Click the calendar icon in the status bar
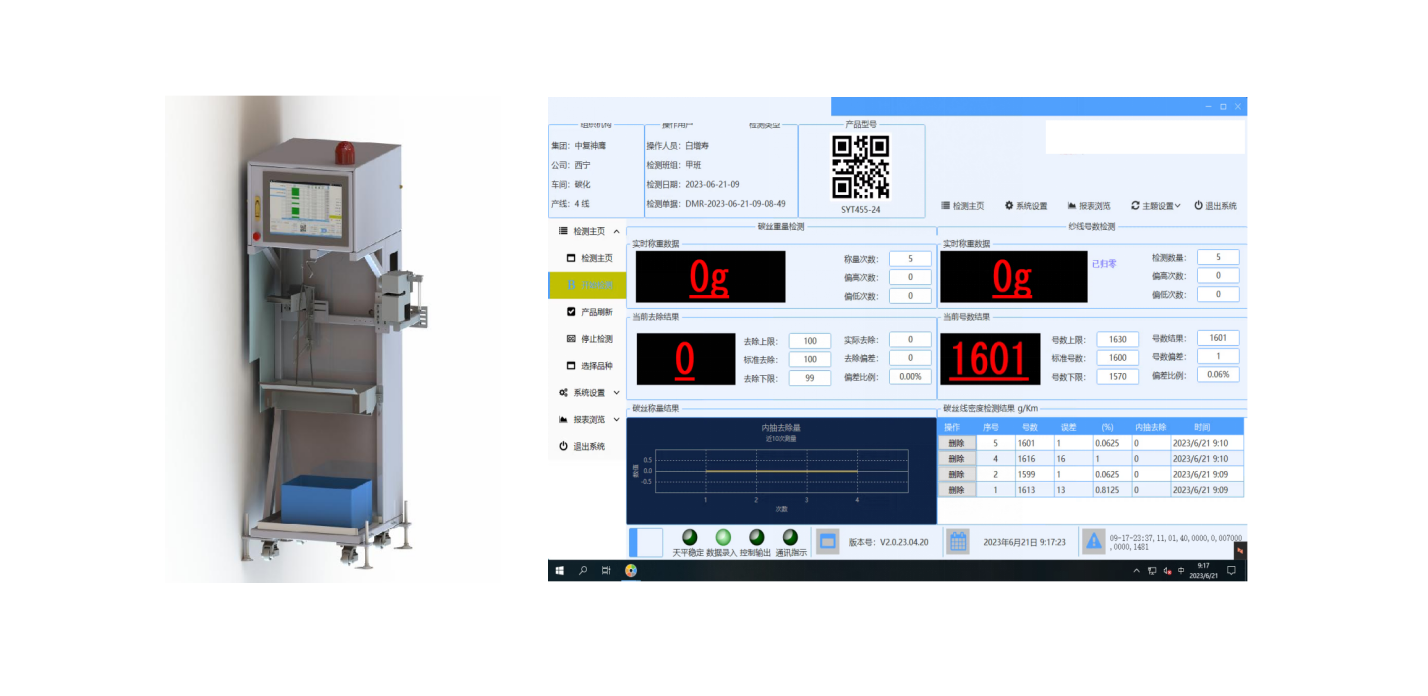 957,542
